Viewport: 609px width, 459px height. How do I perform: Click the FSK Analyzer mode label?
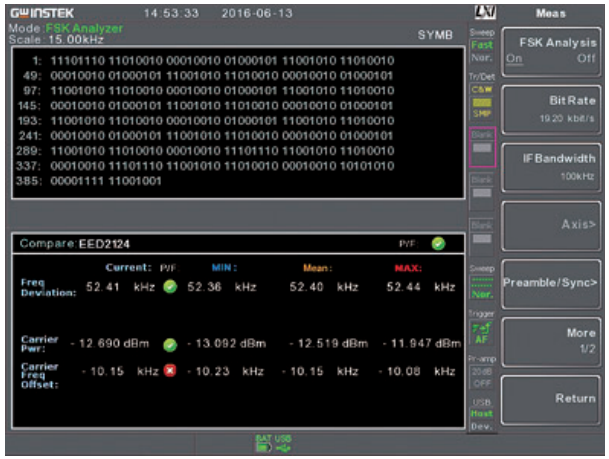pyautogui.click(x=84, y=28)
